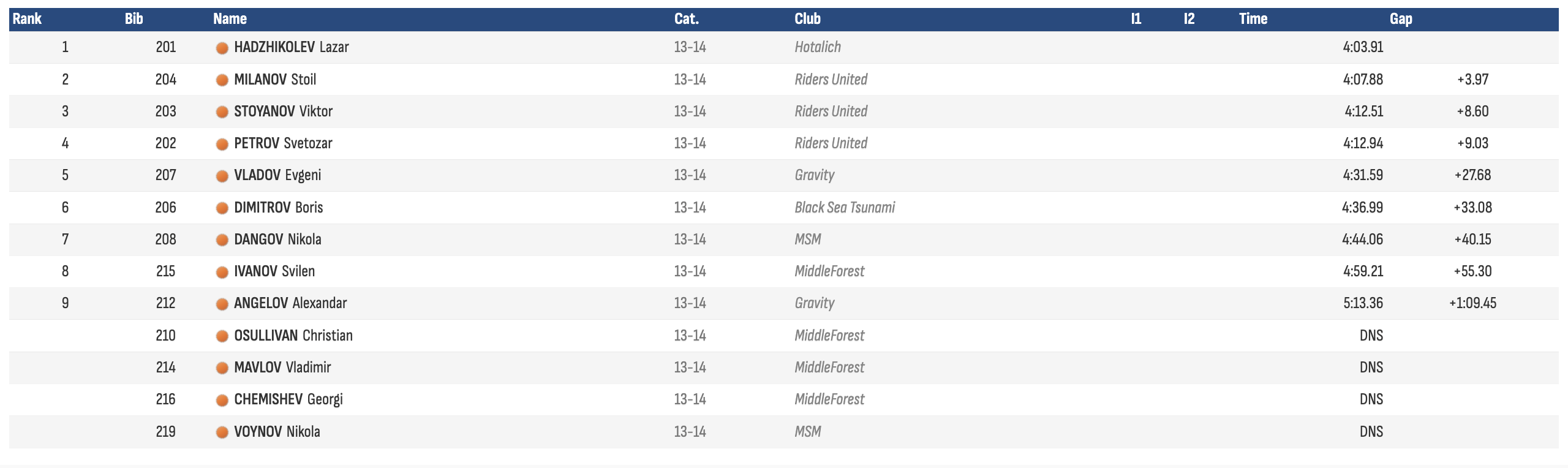Sort table by the Rank column header
This screenshot has height=468, width=1568.
tap(27, 19)
